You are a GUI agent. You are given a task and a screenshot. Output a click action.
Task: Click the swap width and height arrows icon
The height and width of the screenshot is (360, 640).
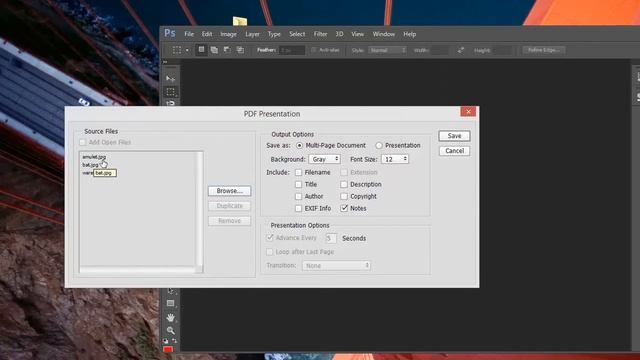click(461, 50)
